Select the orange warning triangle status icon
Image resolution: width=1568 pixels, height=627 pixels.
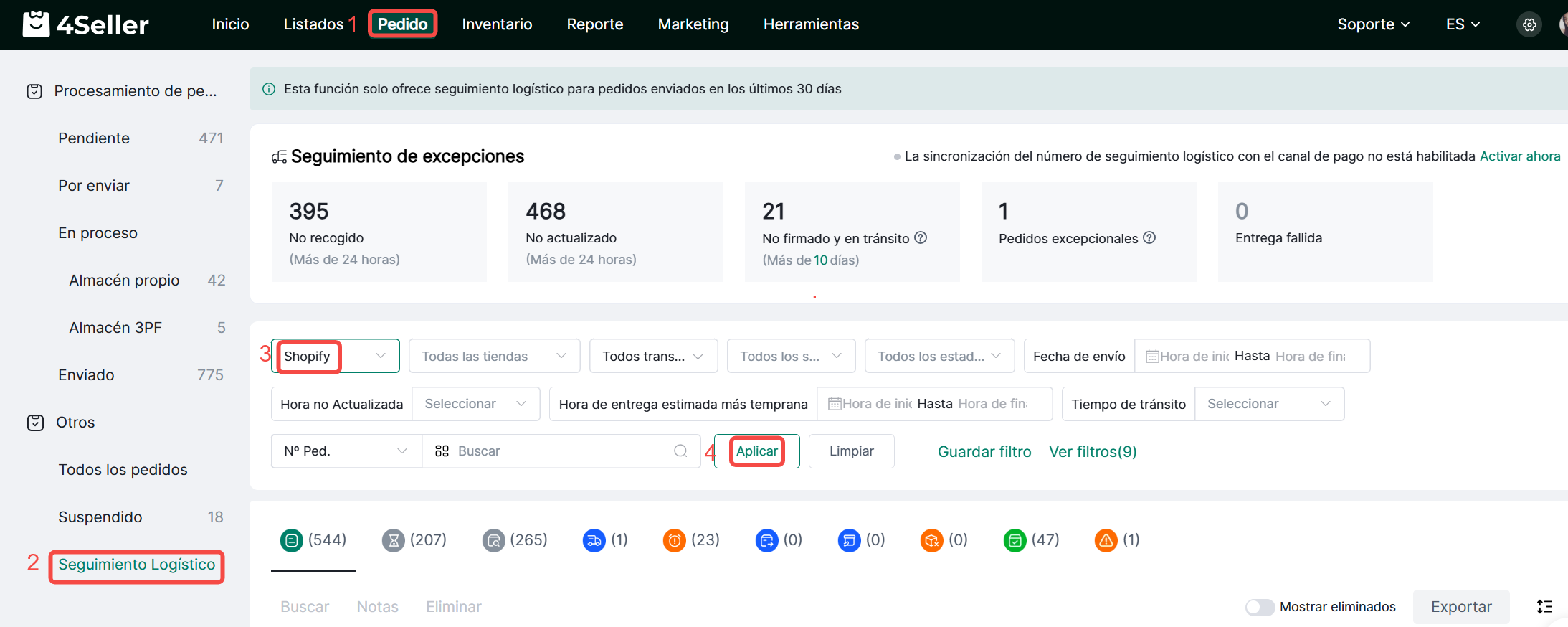[1106, 540]
